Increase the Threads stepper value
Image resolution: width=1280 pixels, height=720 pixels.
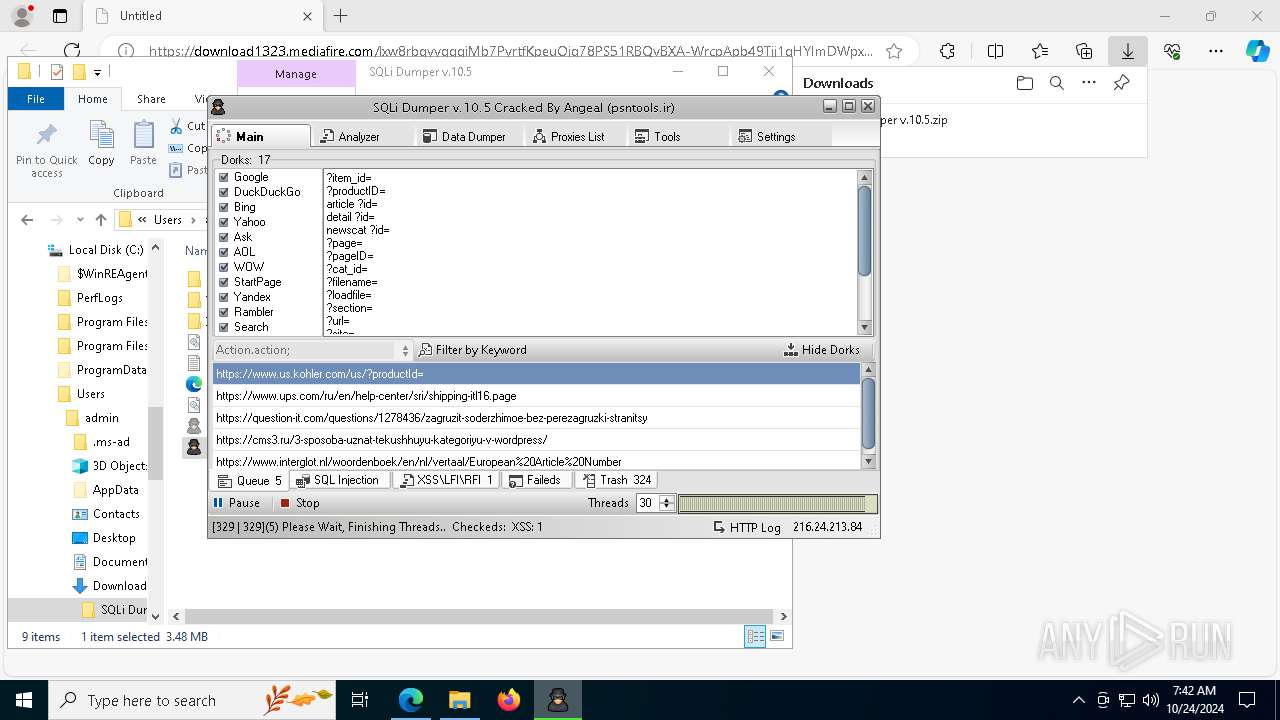pos(667,499)
